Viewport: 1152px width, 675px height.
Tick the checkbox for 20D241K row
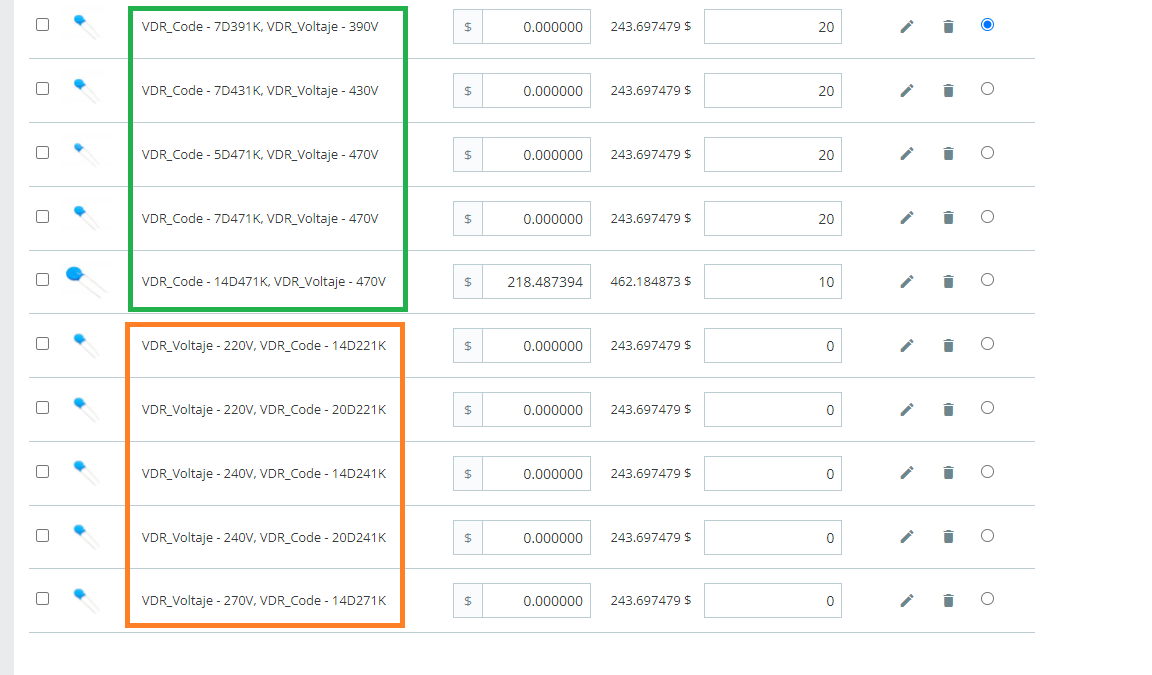coord(43,535)
